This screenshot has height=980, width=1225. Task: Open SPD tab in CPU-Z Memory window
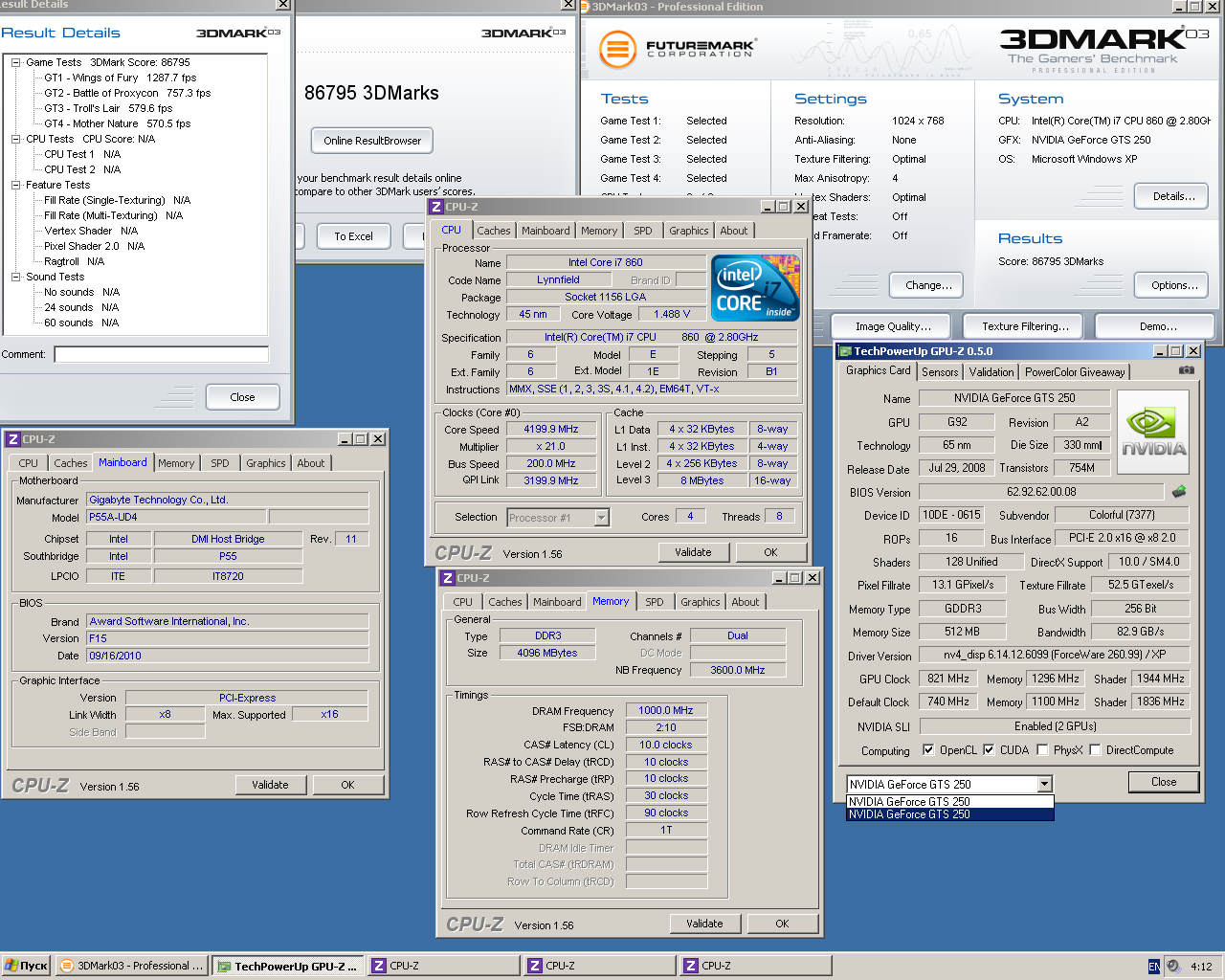coord(655,602)
